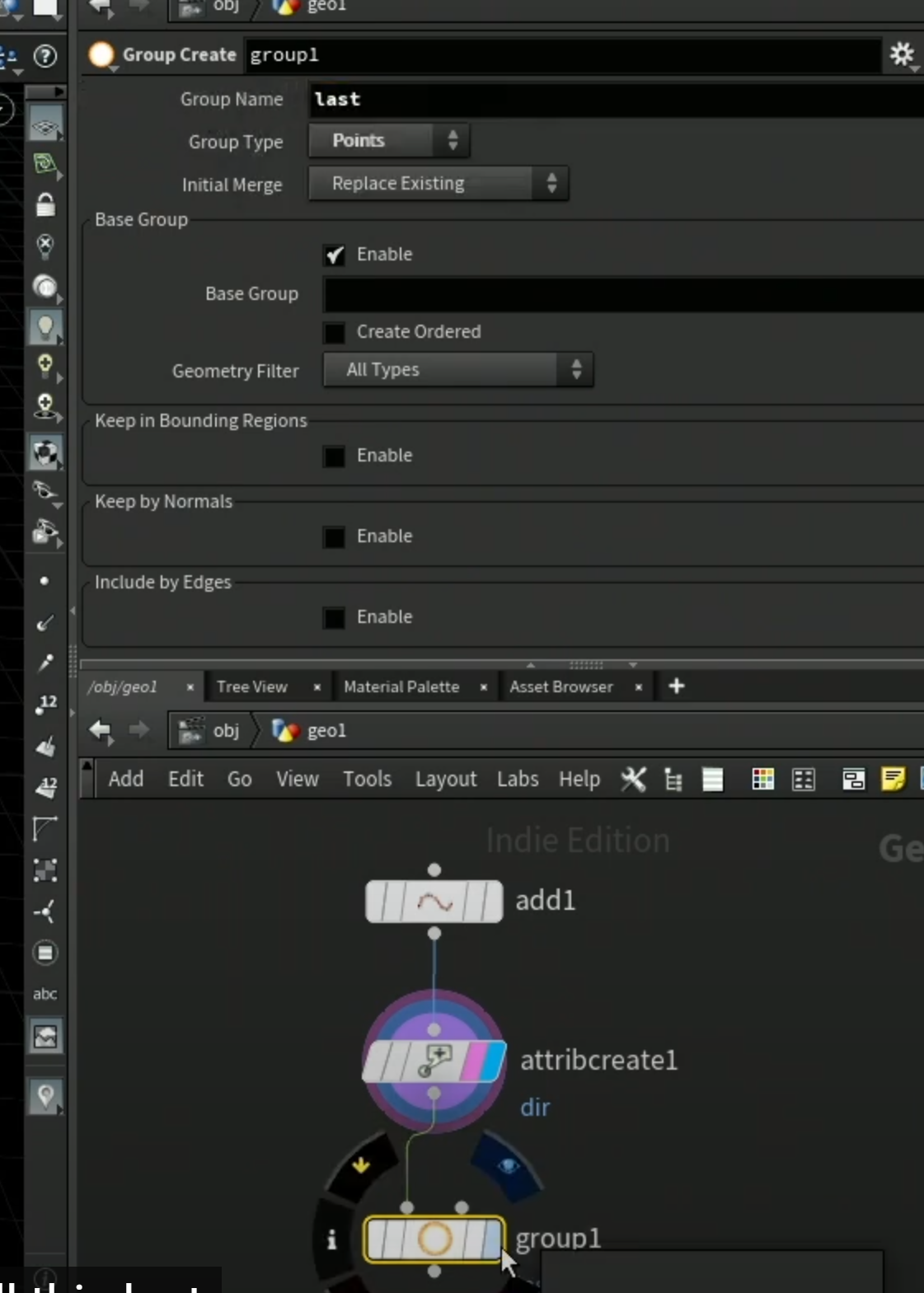This screenshot has width=924, height=1293.
Task: Open the Geometry Filter All Types dropdown
Action: tap(458, 370)
